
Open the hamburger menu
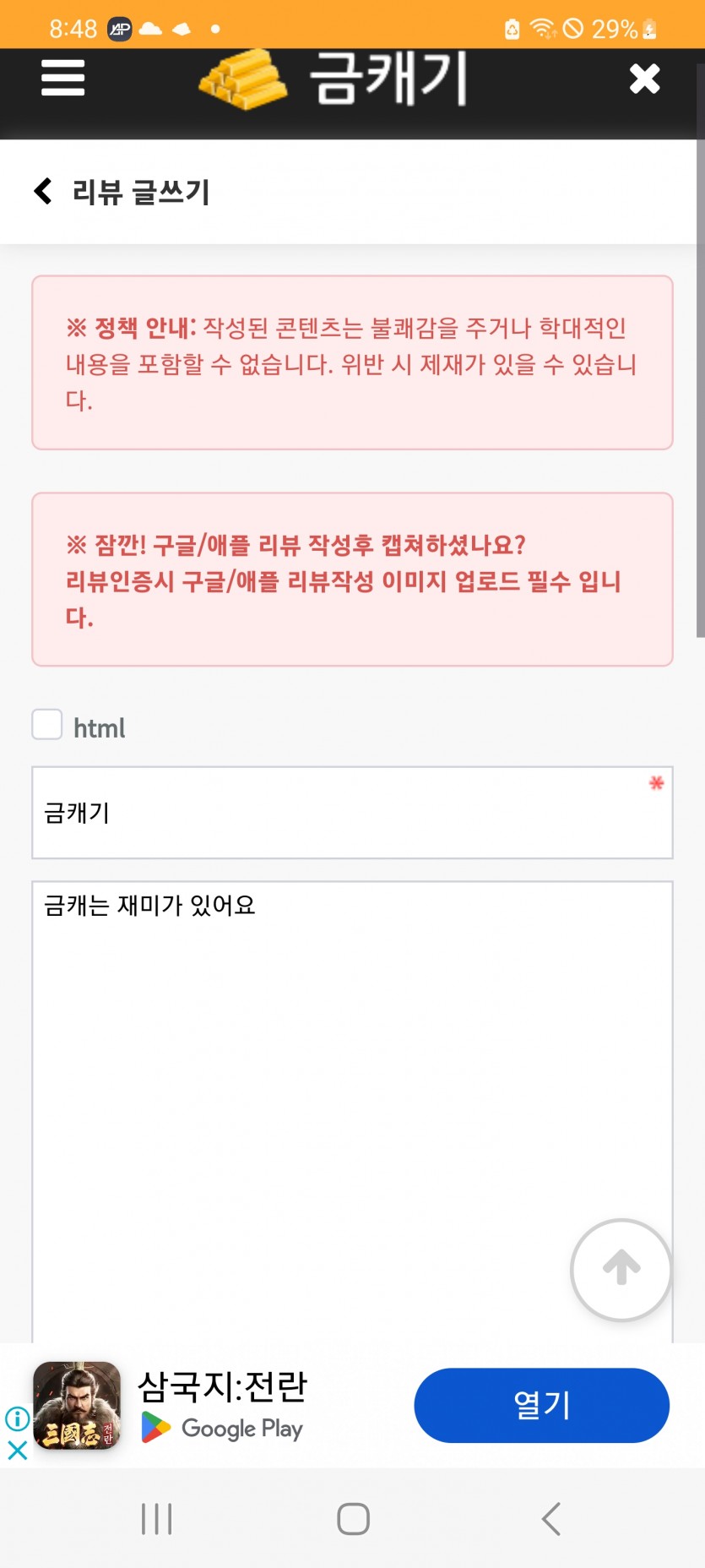click(62, 78)
